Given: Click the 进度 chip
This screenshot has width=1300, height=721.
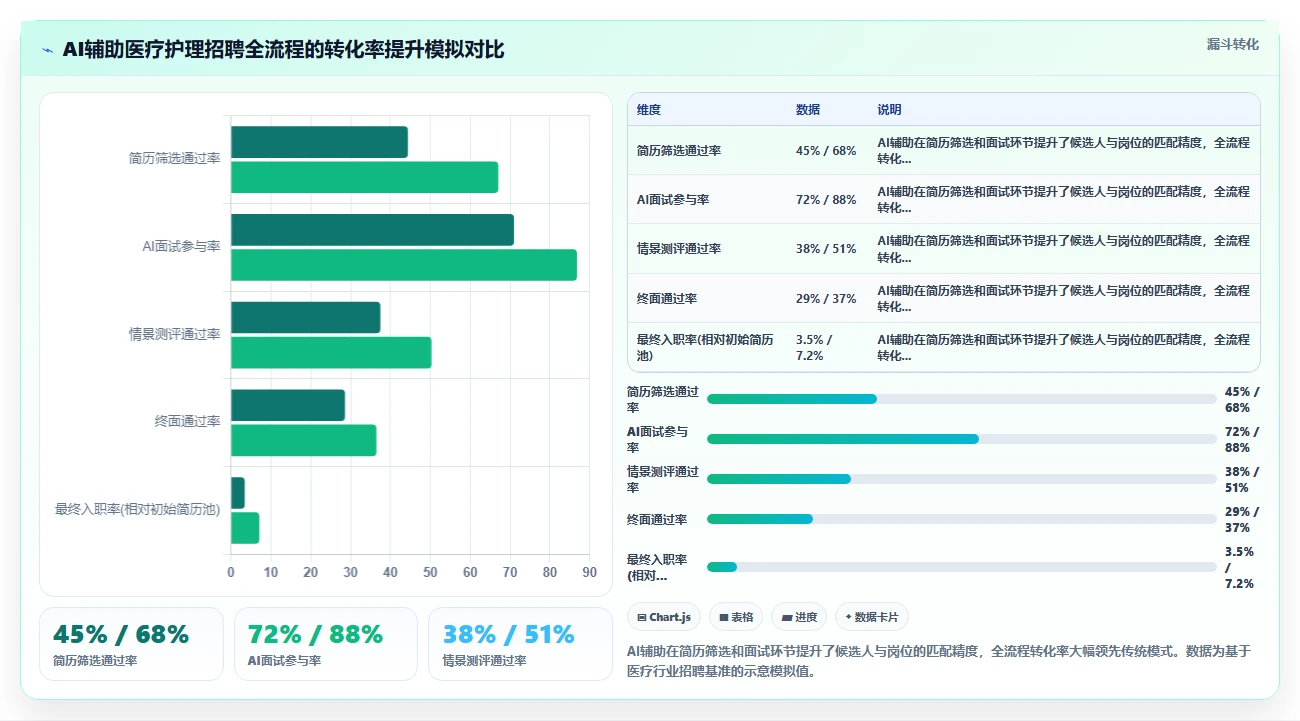Looking at the screenshot, I should (x=799, y=617).
